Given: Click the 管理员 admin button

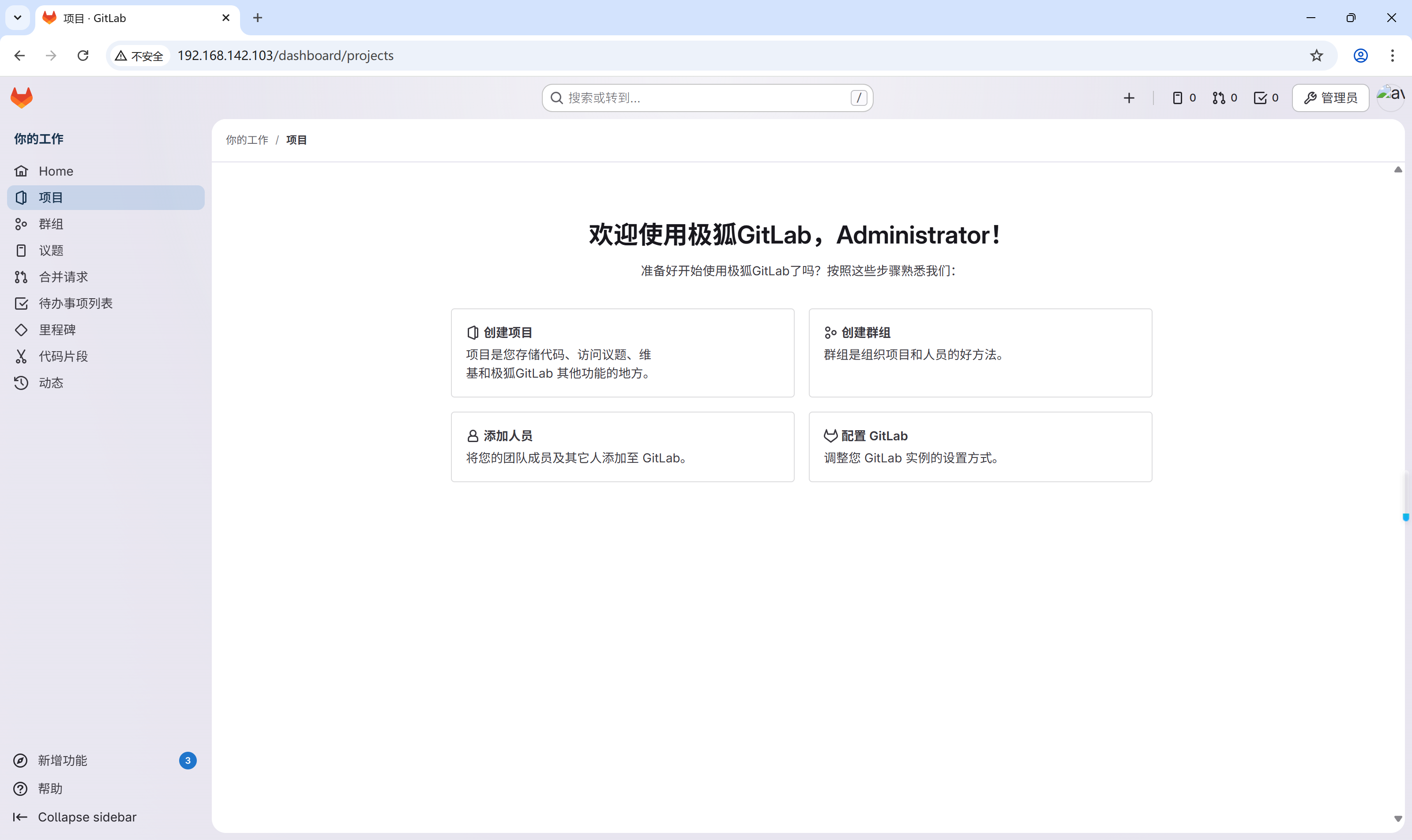Looking at the screenshot, I should 1330,98.
